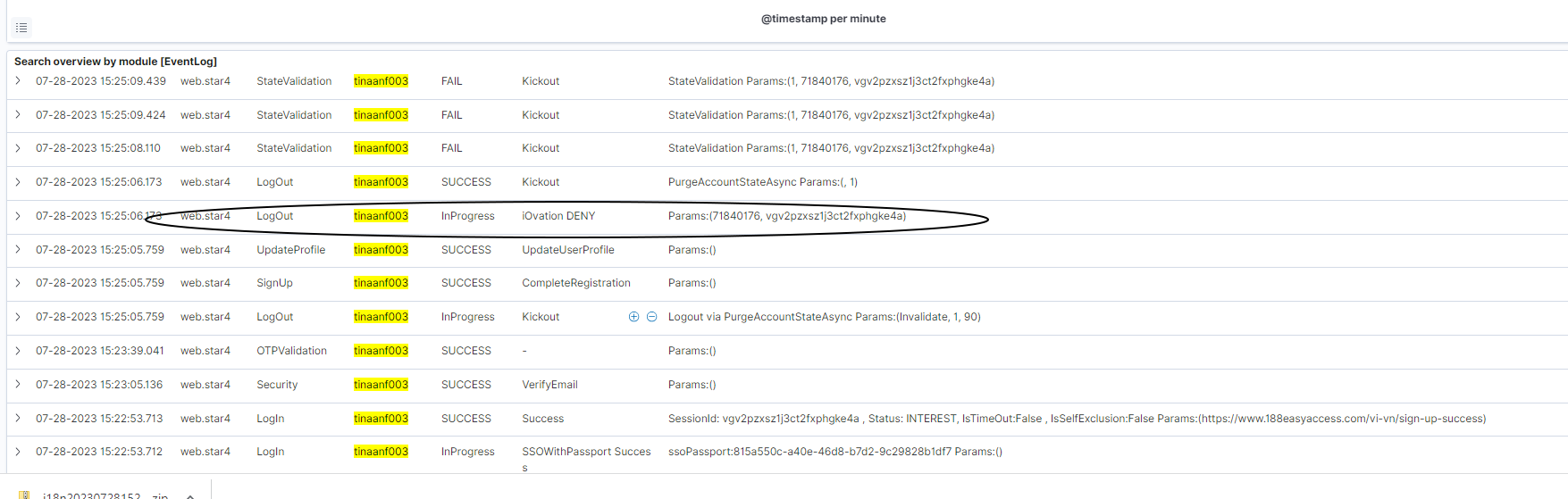Screen dimensions: 1568x499
Task: Click the filter-out-value minus icon beside Kickout
Action: pyautogui.click(x=651, y=317)
